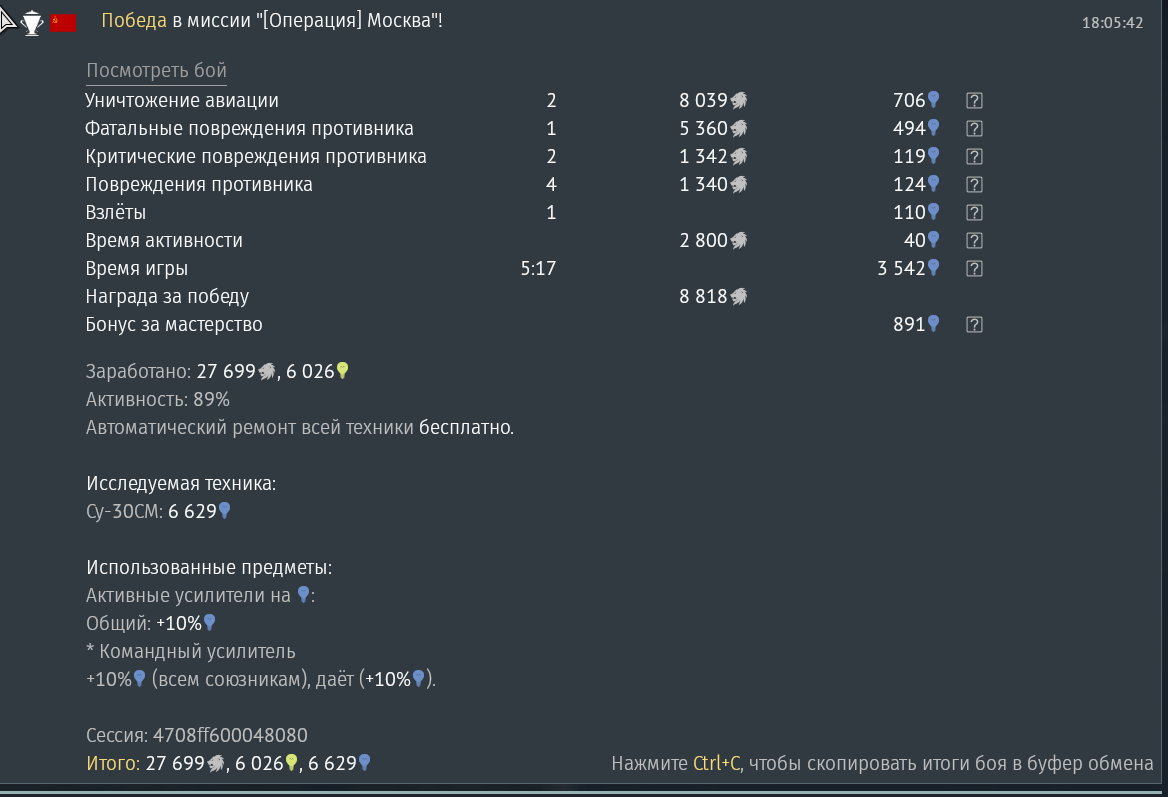The width and height of the screenshot is (1168, 797).
Task: Click silver lion icon next to 8 039
Action: 739,101
